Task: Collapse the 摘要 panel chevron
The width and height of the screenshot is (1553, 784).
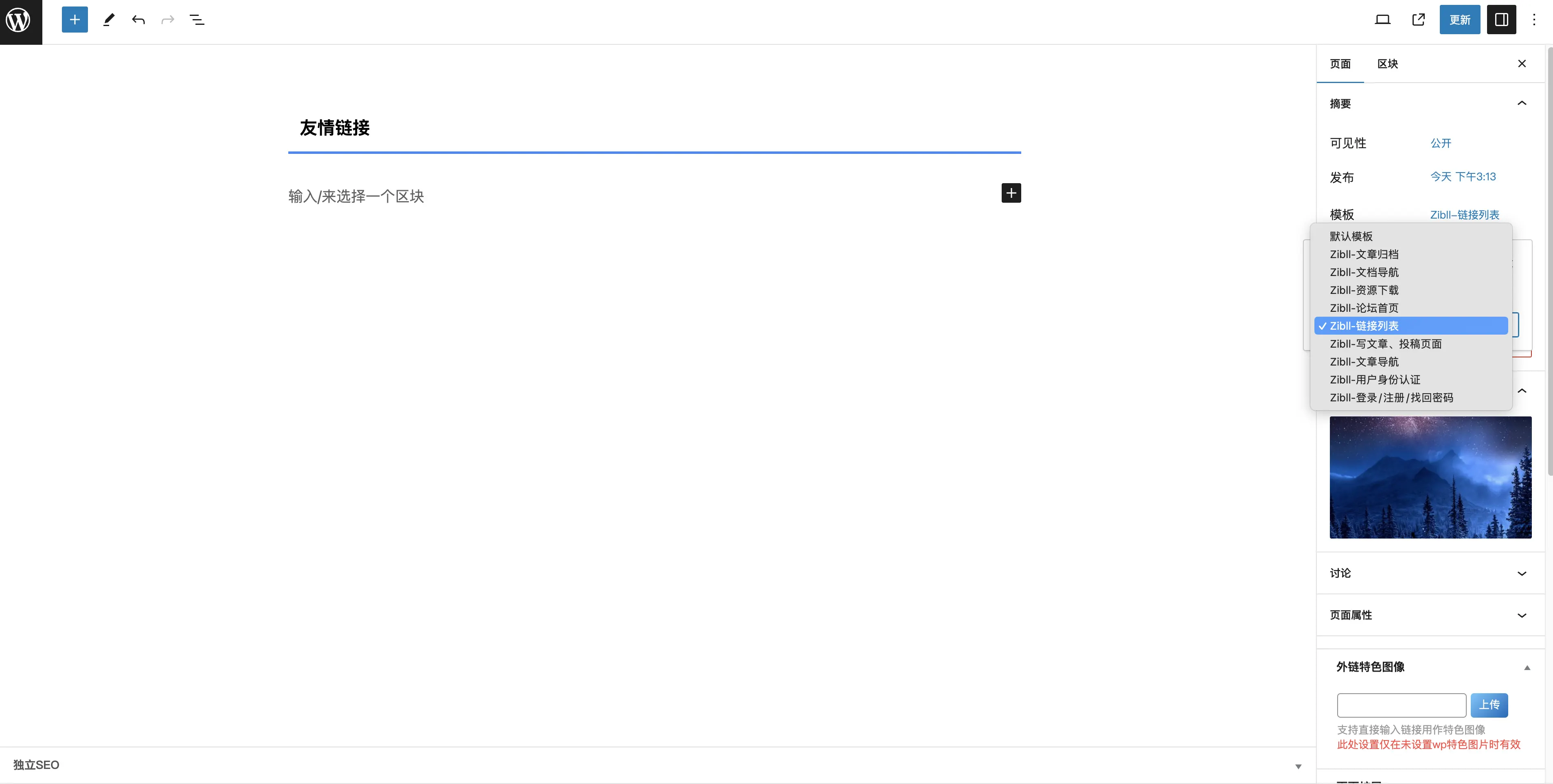Action: click(1522, 103)
